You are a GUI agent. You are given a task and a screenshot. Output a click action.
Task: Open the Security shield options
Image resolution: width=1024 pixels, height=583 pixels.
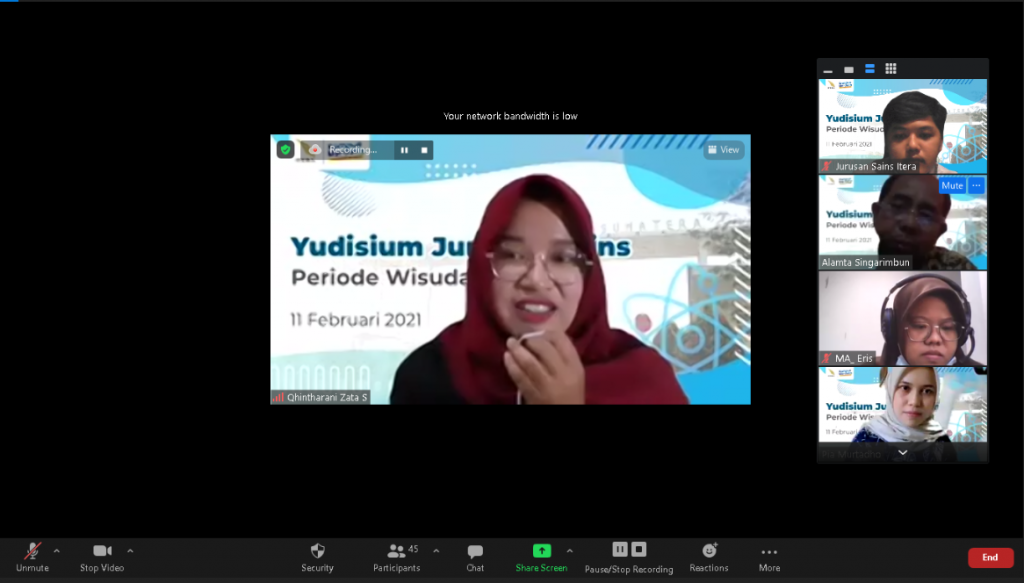(x=317, y=557)
